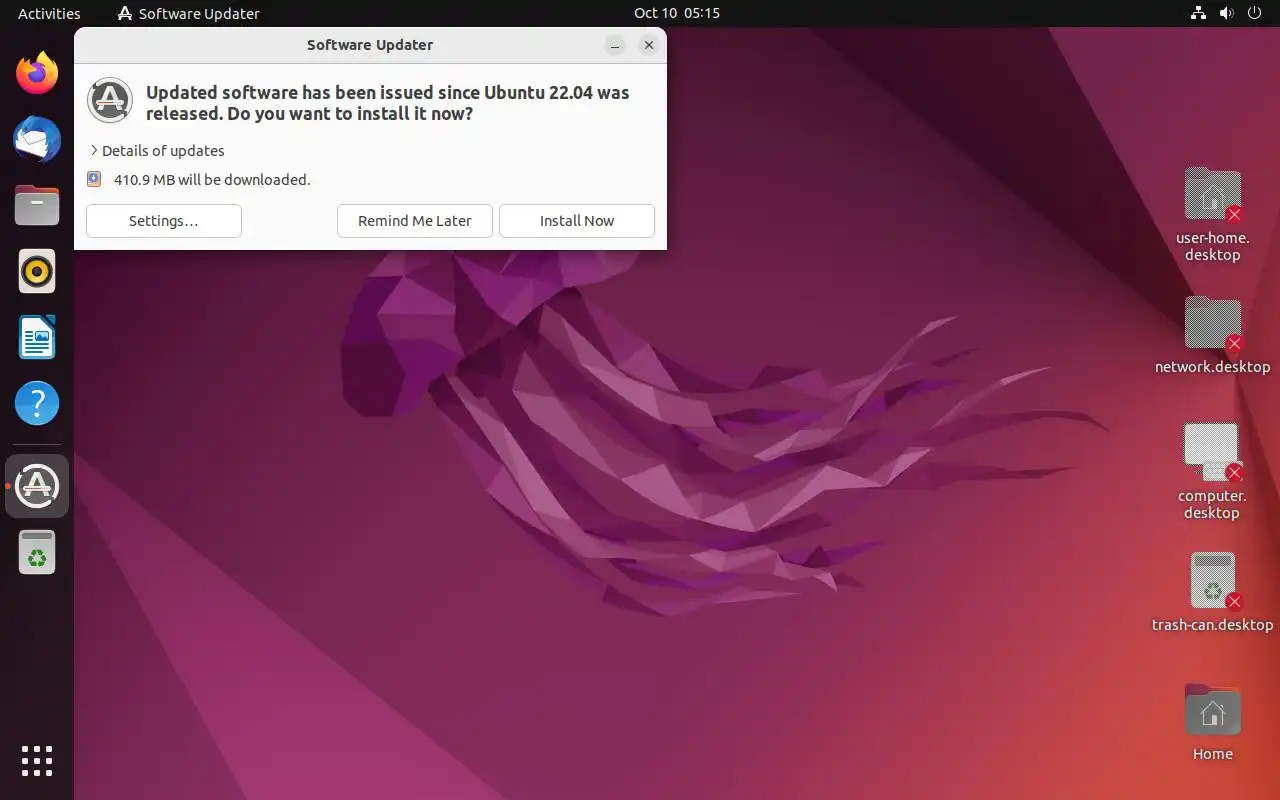Launch Rhythmbox music player from dock
Screen dimensions: 1280x800
click(37, 271)
